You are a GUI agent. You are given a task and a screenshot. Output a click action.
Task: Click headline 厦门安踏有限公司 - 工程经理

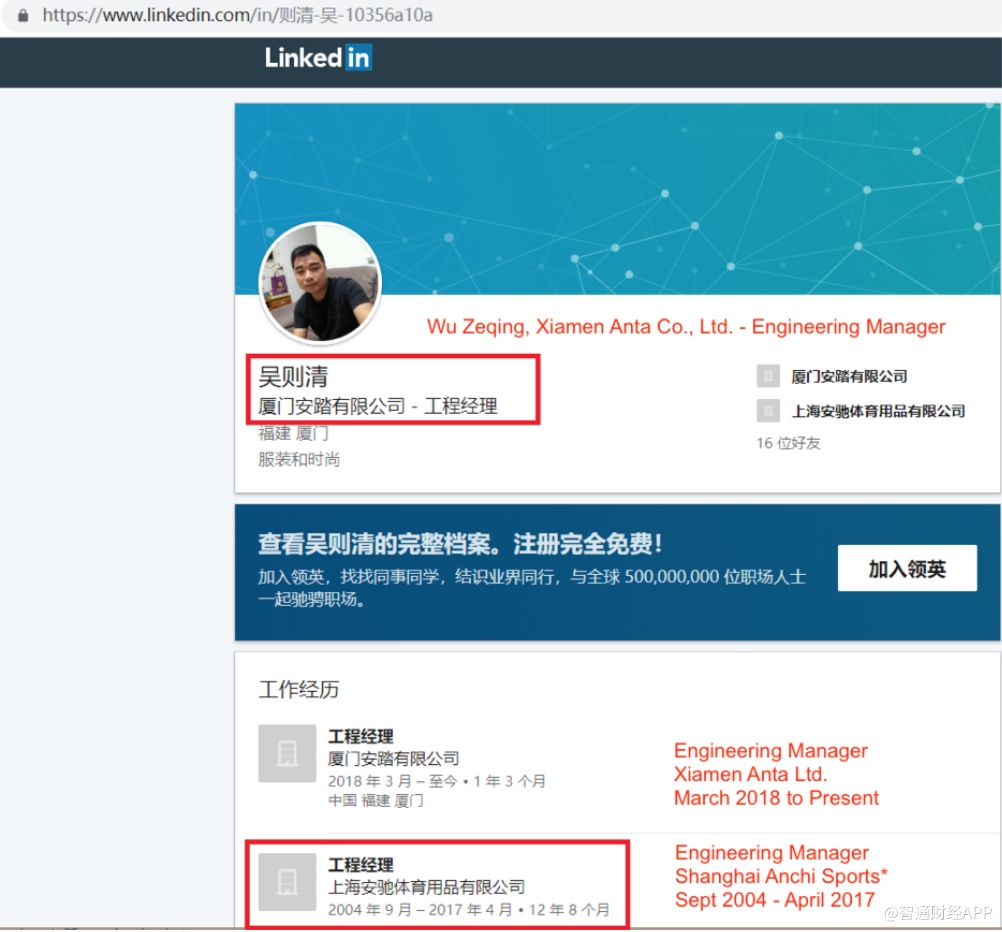pos(378,406)
